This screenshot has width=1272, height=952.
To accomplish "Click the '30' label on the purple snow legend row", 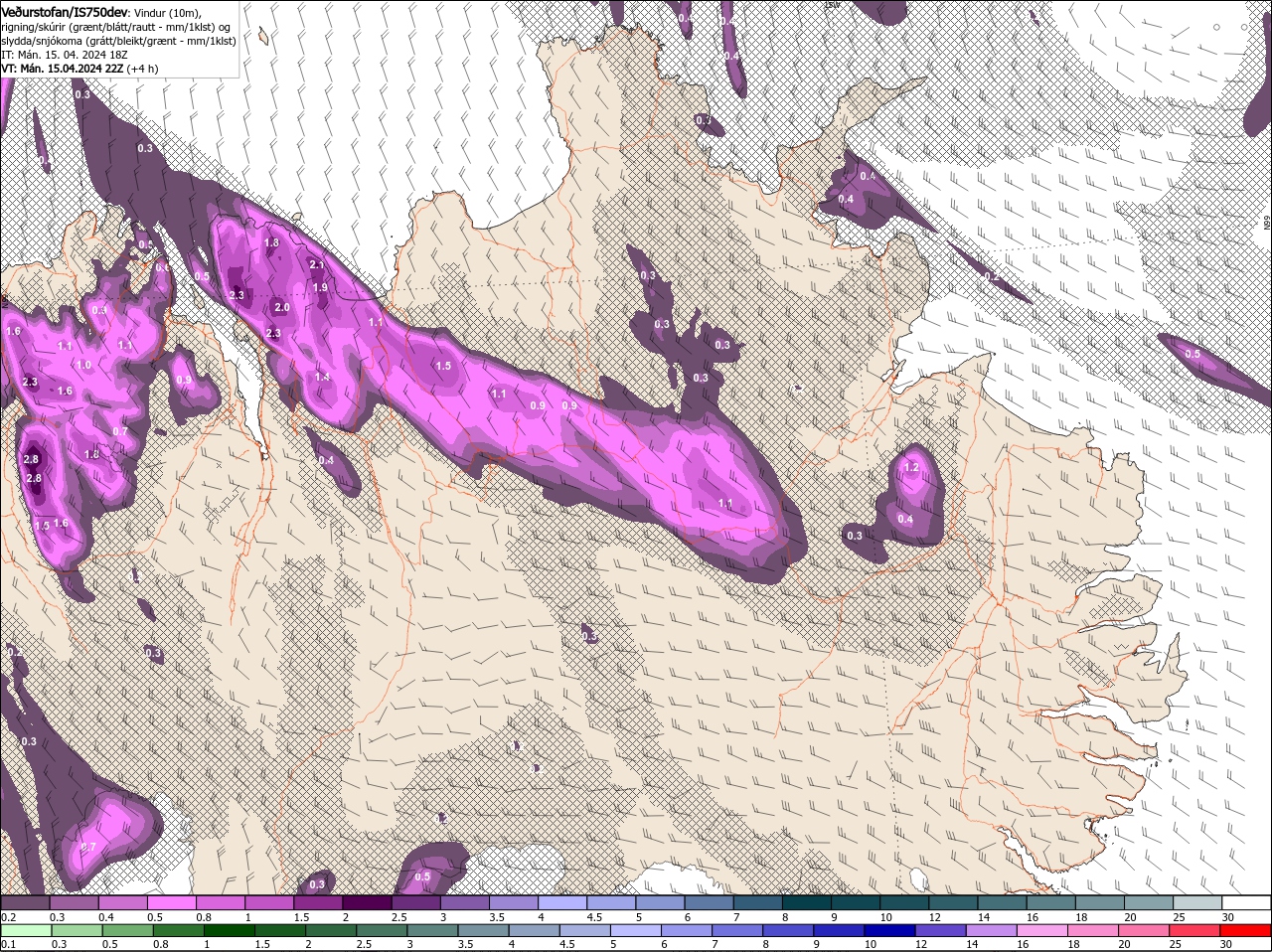I will click(1227, 916).
